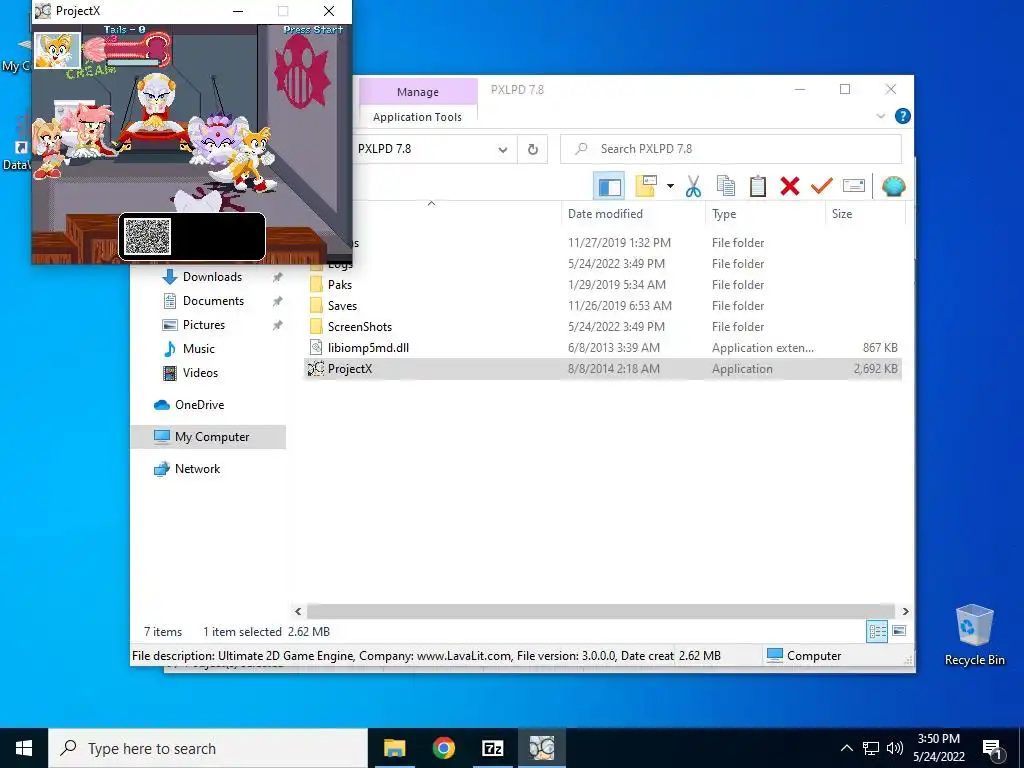Email the file using the envelope icon
This screenshot has width=1024, height=768.
(854, 187)
